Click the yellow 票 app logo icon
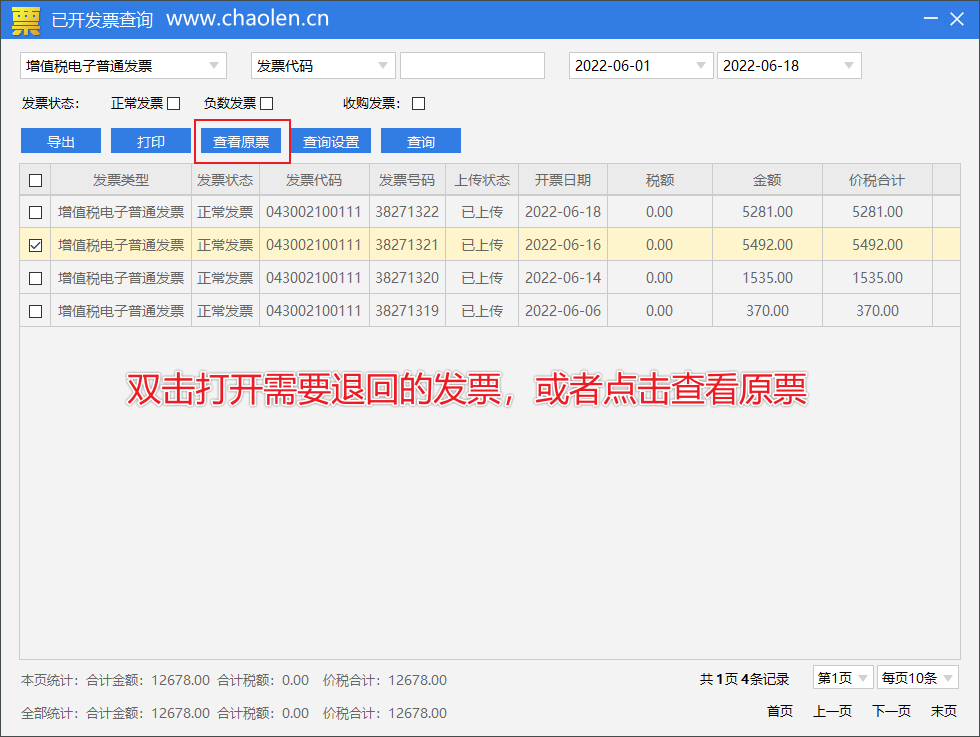 [25, 19]
